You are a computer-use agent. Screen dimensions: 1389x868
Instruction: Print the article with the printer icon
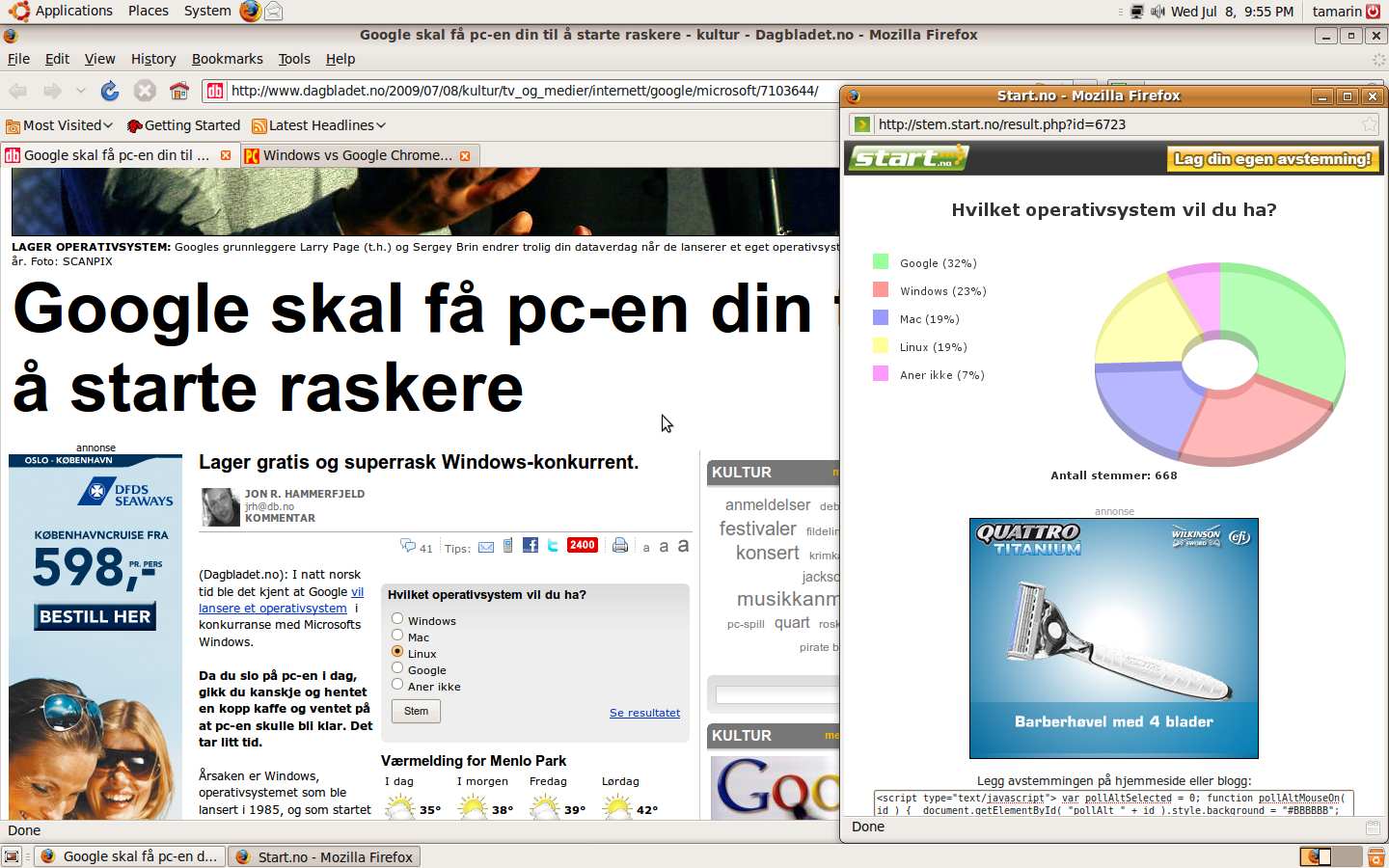(x=620, y=545)
